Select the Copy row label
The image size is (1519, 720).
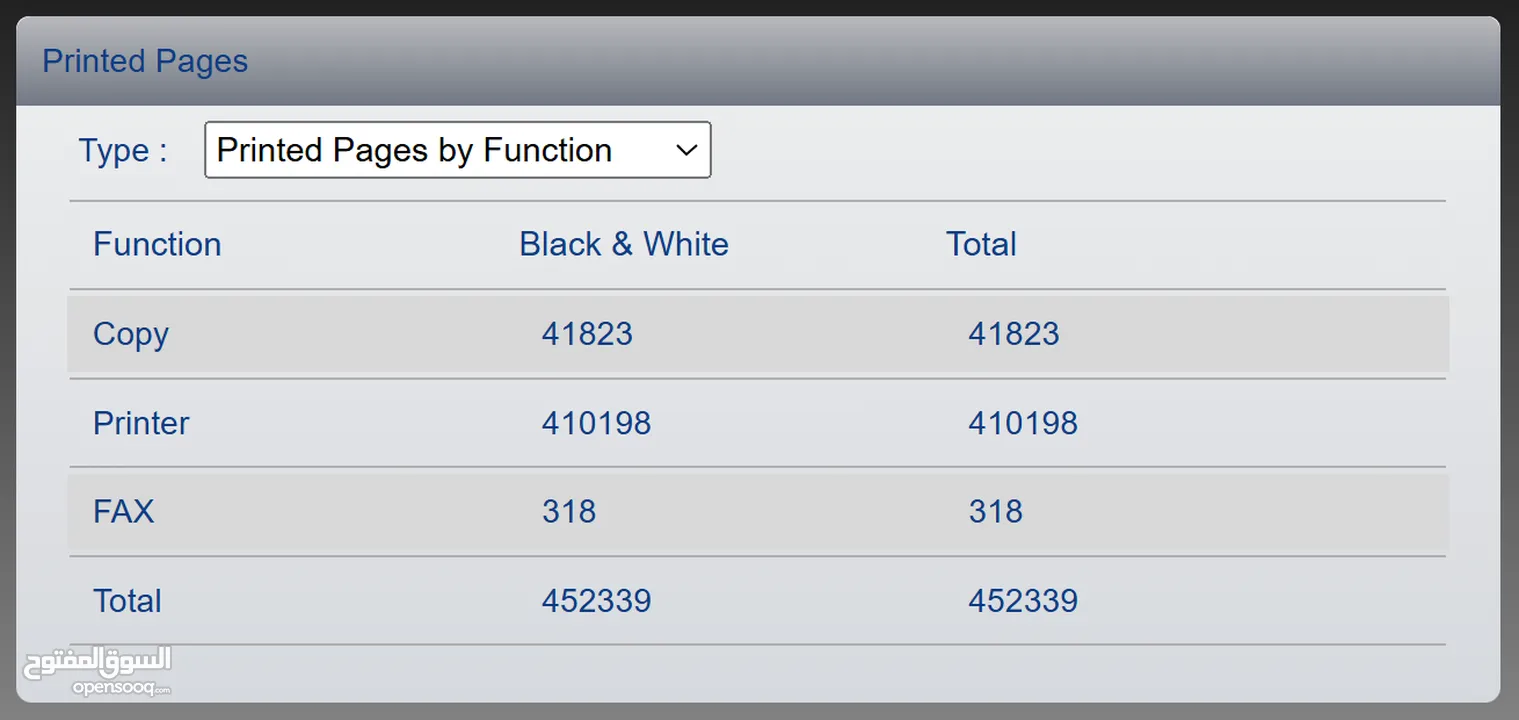[131, 334]
